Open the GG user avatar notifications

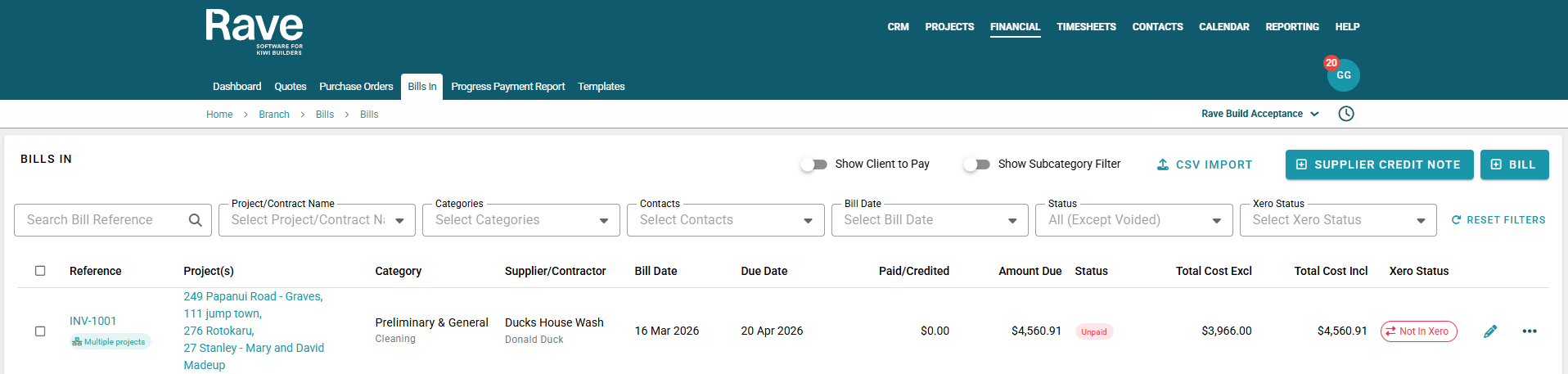1343,75
